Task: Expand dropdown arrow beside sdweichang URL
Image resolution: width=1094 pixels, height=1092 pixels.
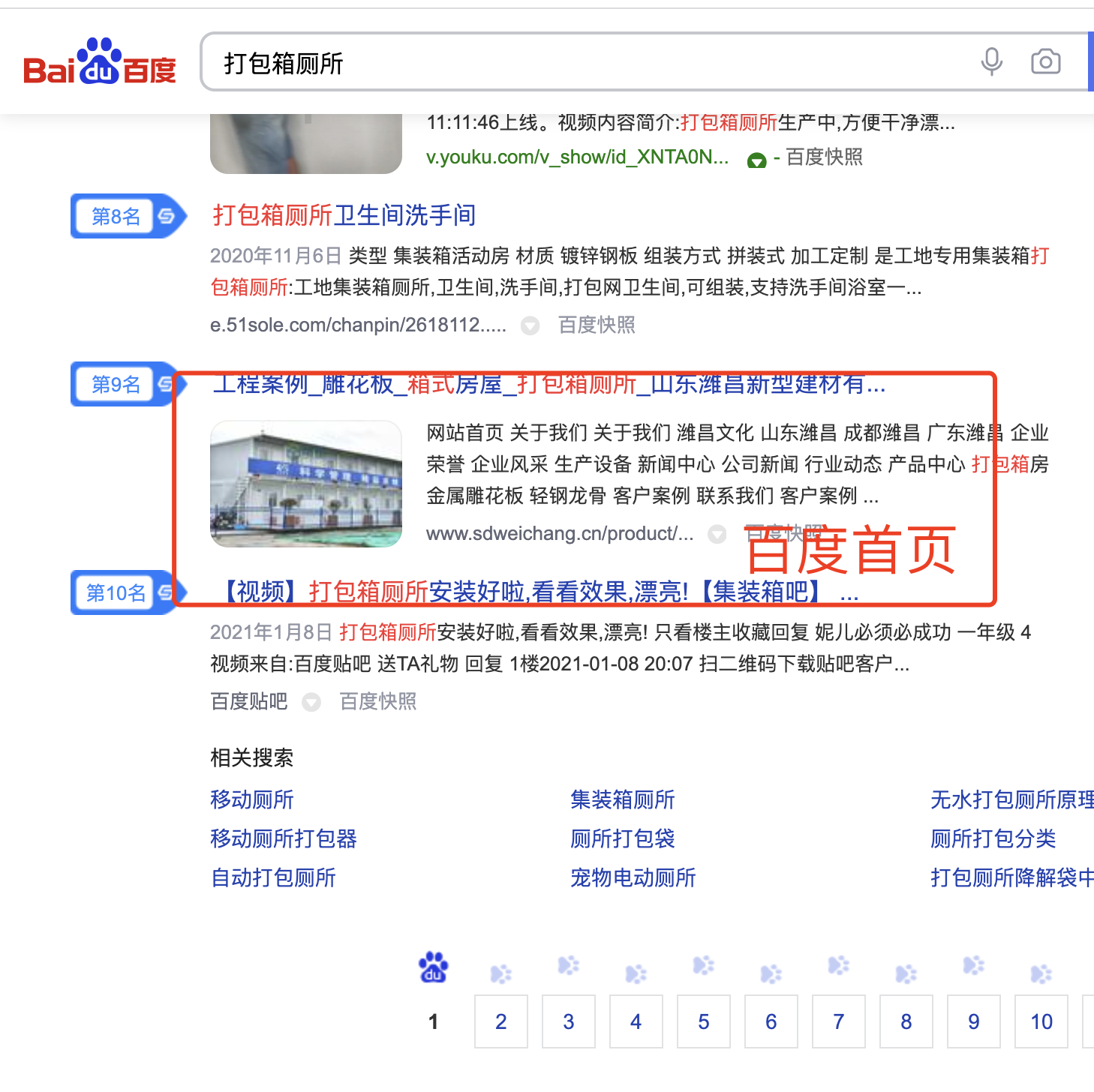Action: point(717,534)
